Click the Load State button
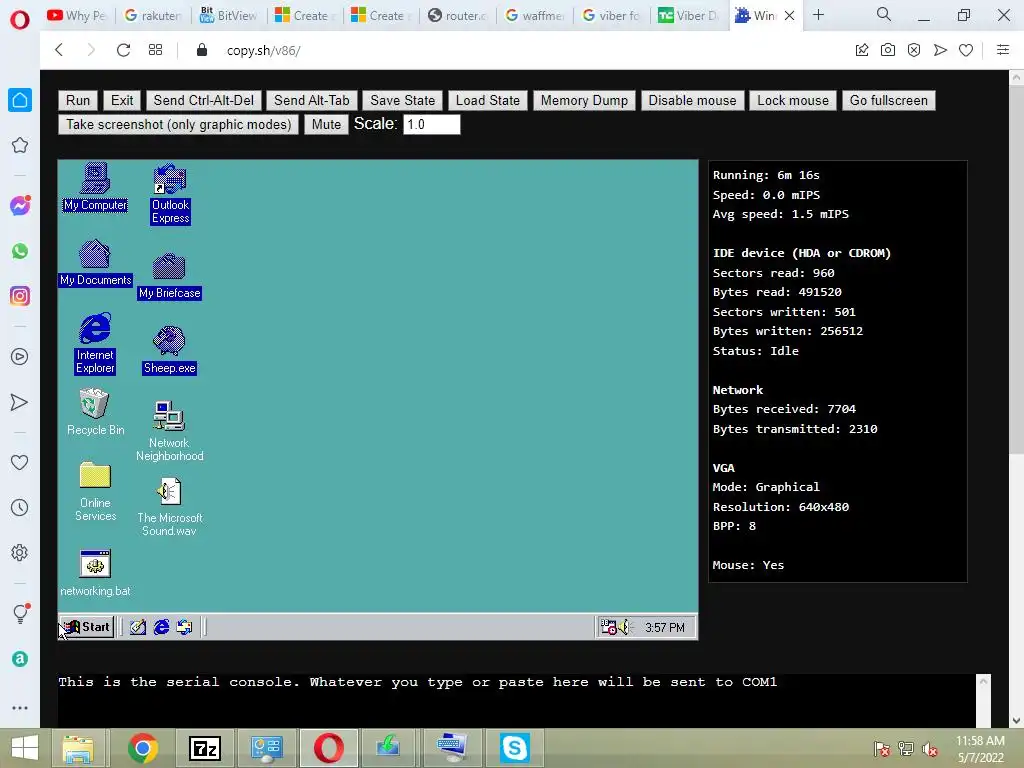The width and height of the screenshot is (1024, 768). click(488, 101)
